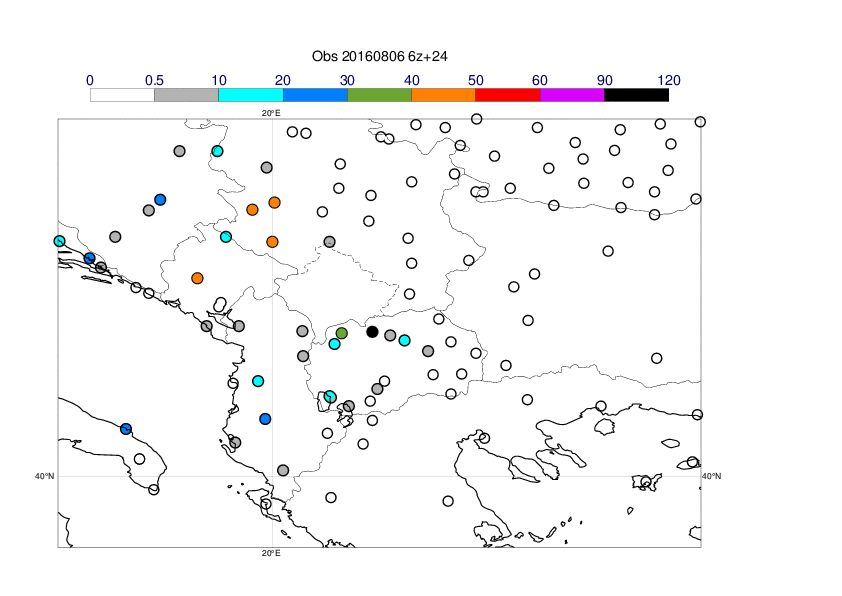The image size is (842, 596).
Task: Click the legend value "90"
Action: [605, 81]
